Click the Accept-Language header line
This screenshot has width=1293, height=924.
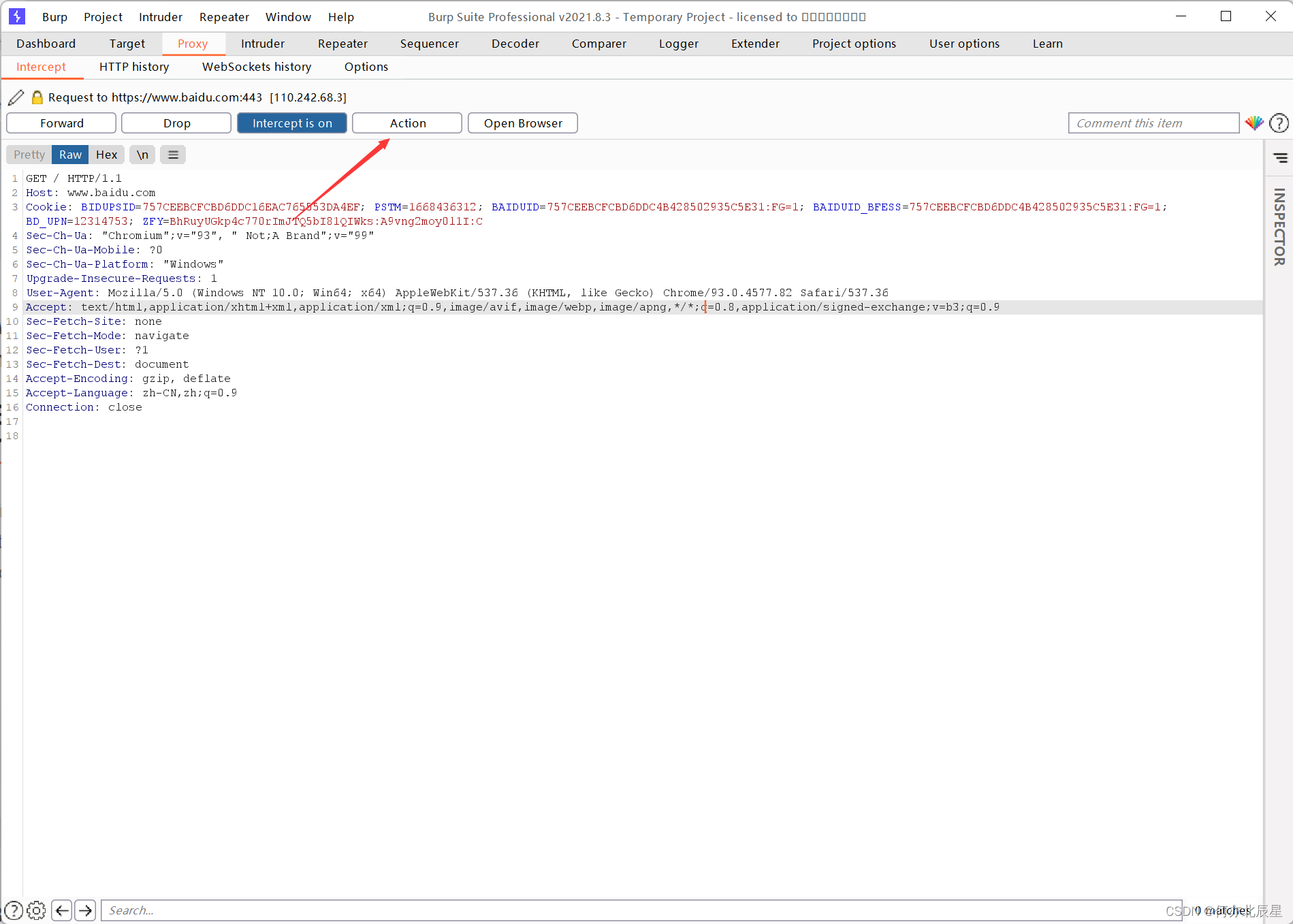(x=131, y=393)
